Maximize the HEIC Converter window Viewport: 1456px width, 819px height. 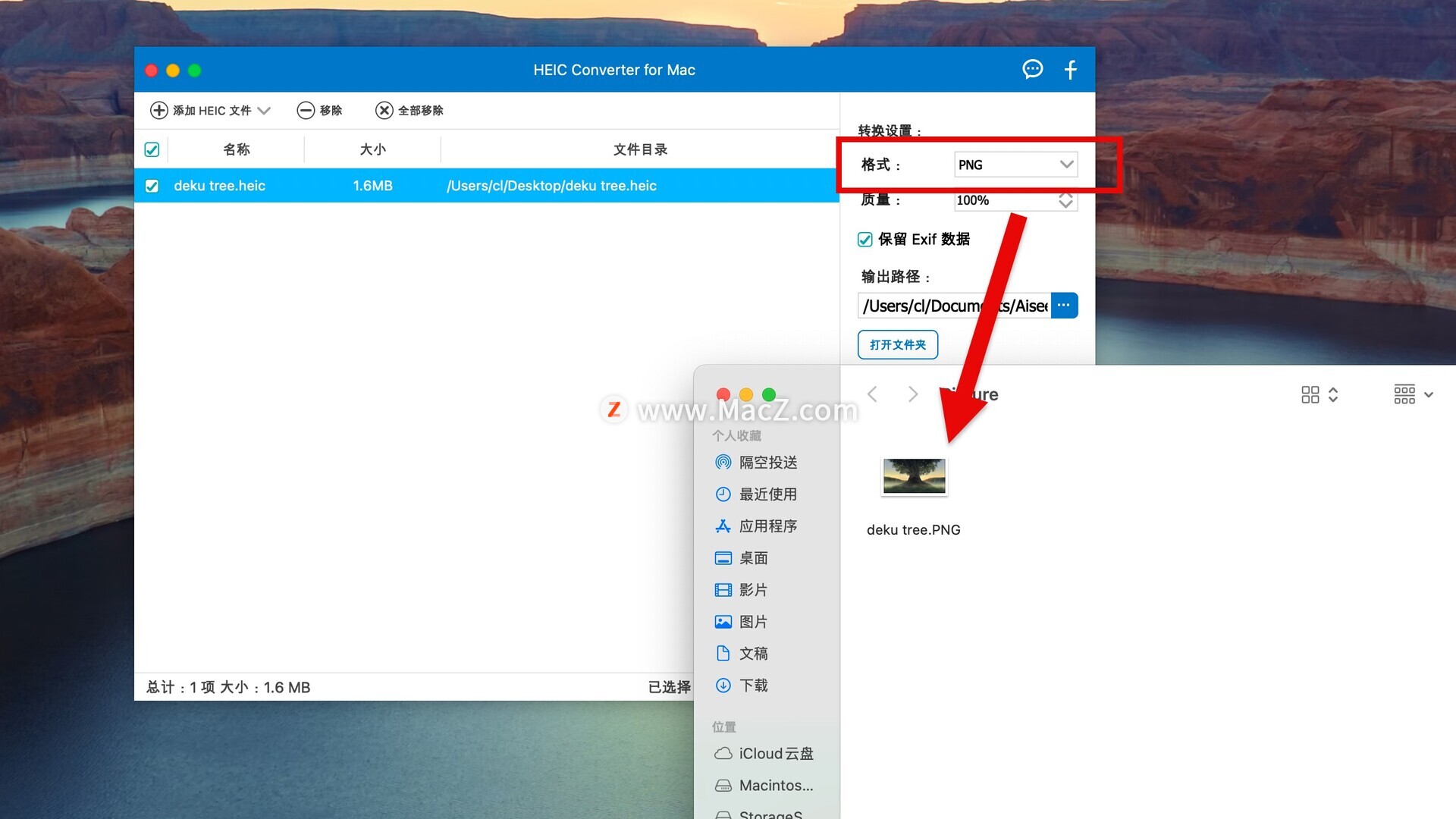[x=195, y=71]
